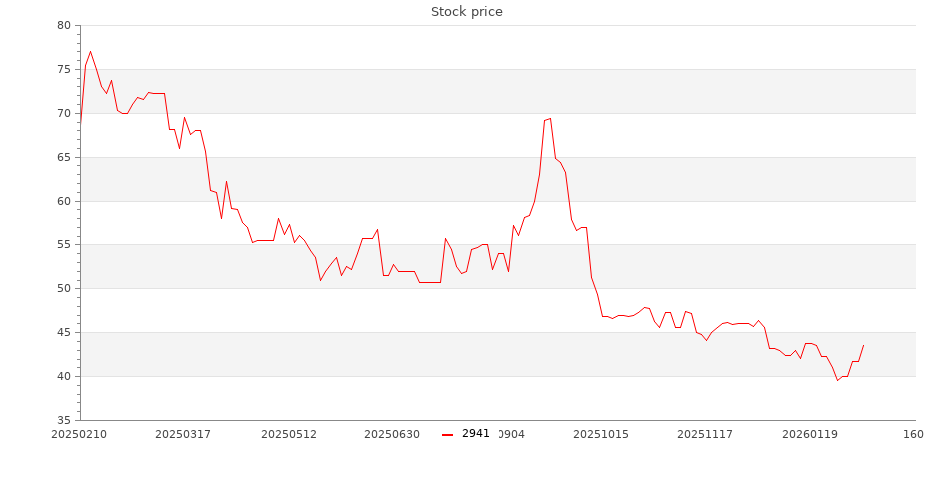Screen dimensions: 935x500
Task: Click the 60 value on y-axis
Action: pyautogui.click(x=64, y=201)
